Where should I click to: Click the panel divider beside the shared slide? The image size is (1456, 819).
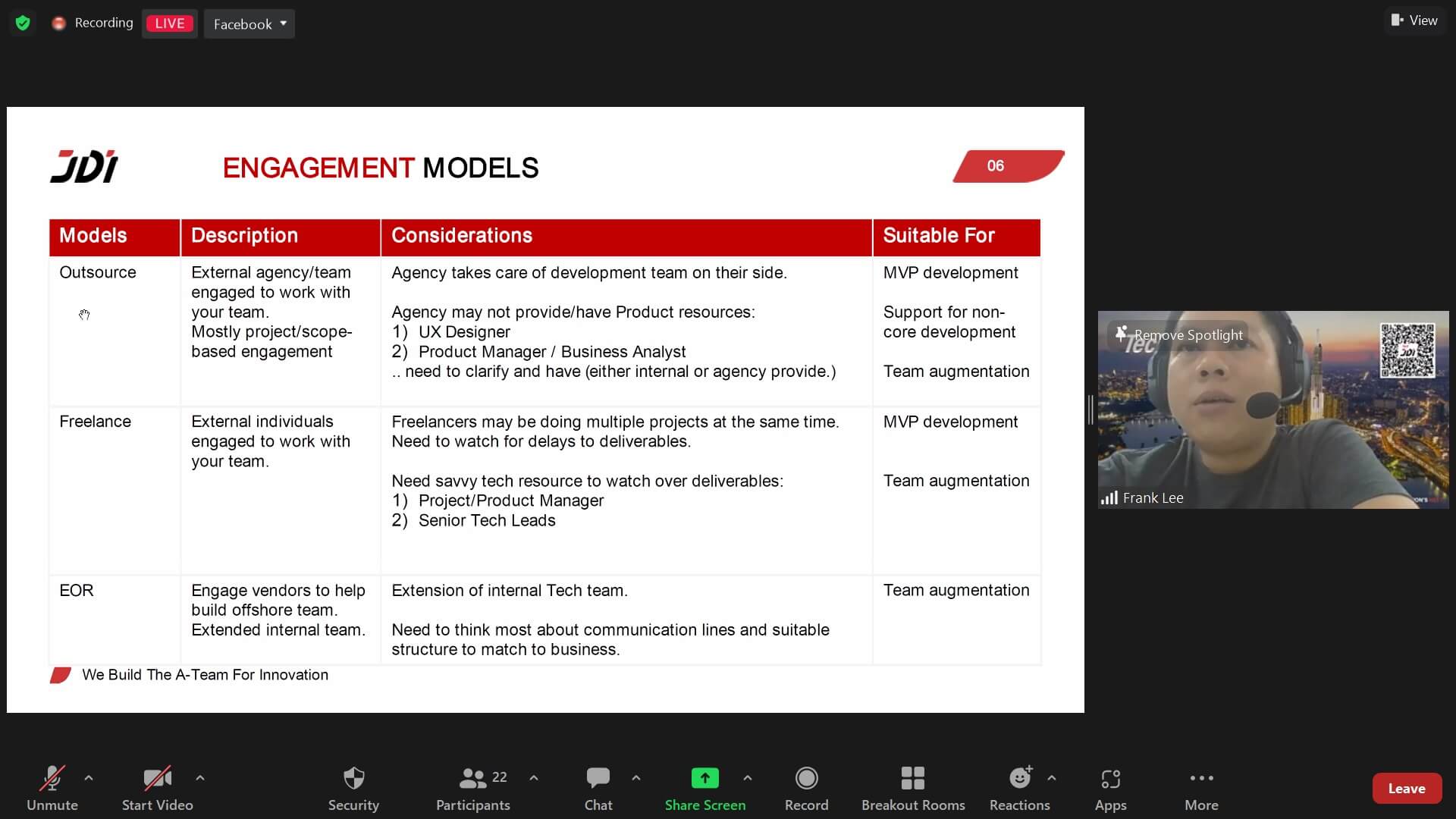point(1090,409)
